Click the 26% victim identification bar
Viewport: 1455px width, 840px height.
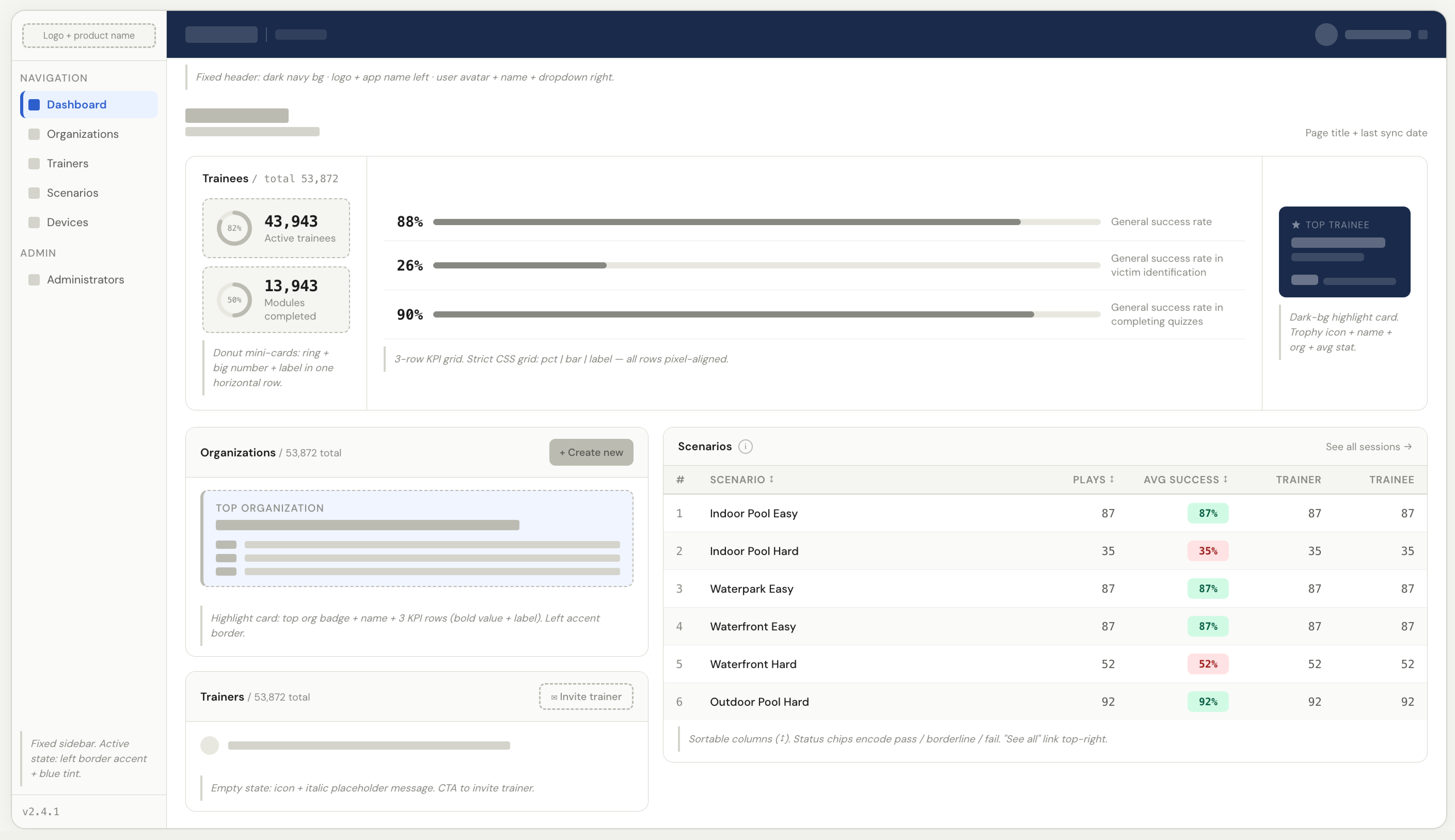click(x=767, y=265)
